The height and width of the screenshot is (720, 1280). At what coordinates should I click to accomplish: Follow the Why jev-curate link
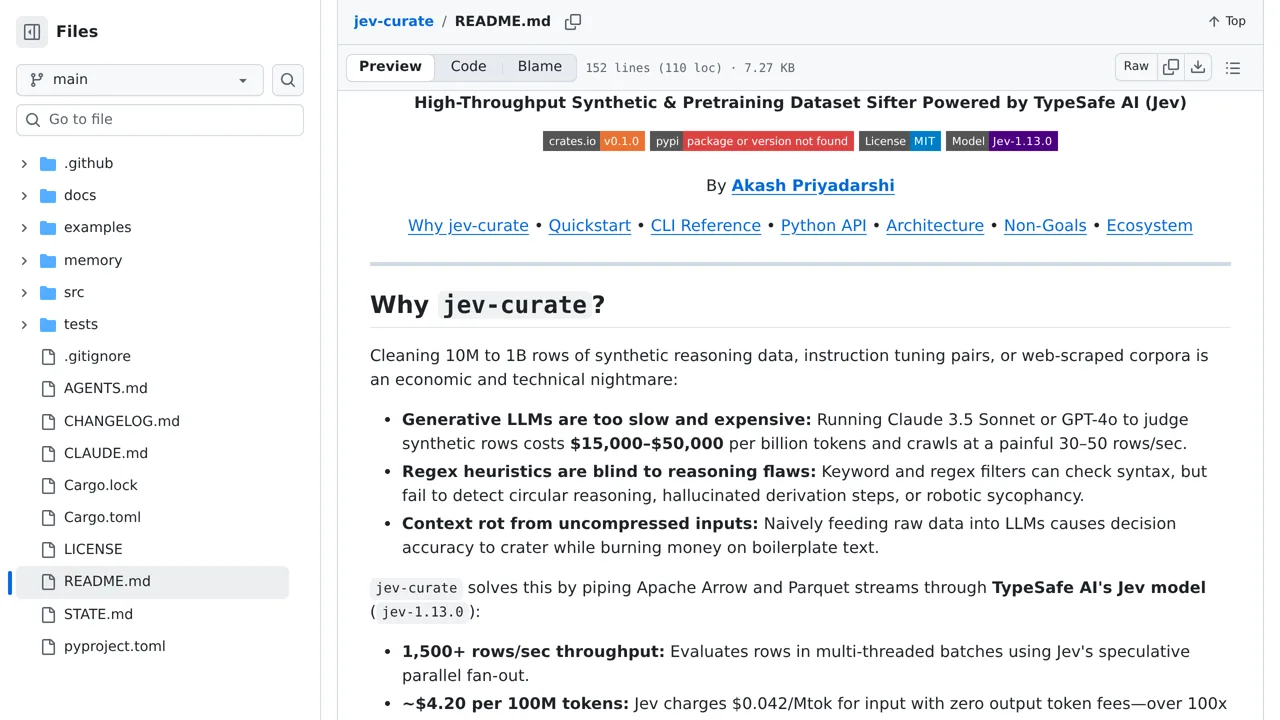pos(468,226)
